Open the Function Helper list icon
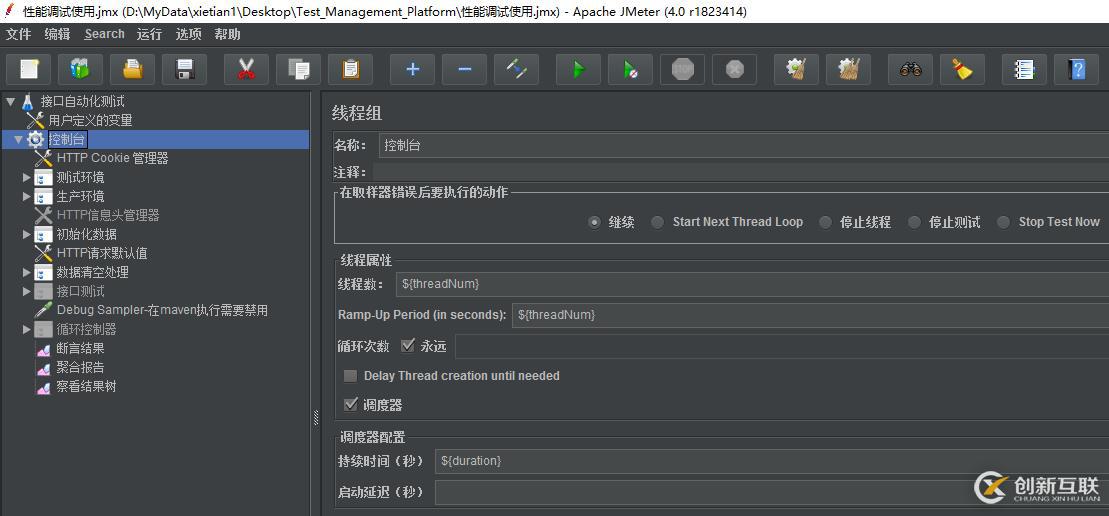This screenshot has height=516, width=1109. [x=1024, y=69]
